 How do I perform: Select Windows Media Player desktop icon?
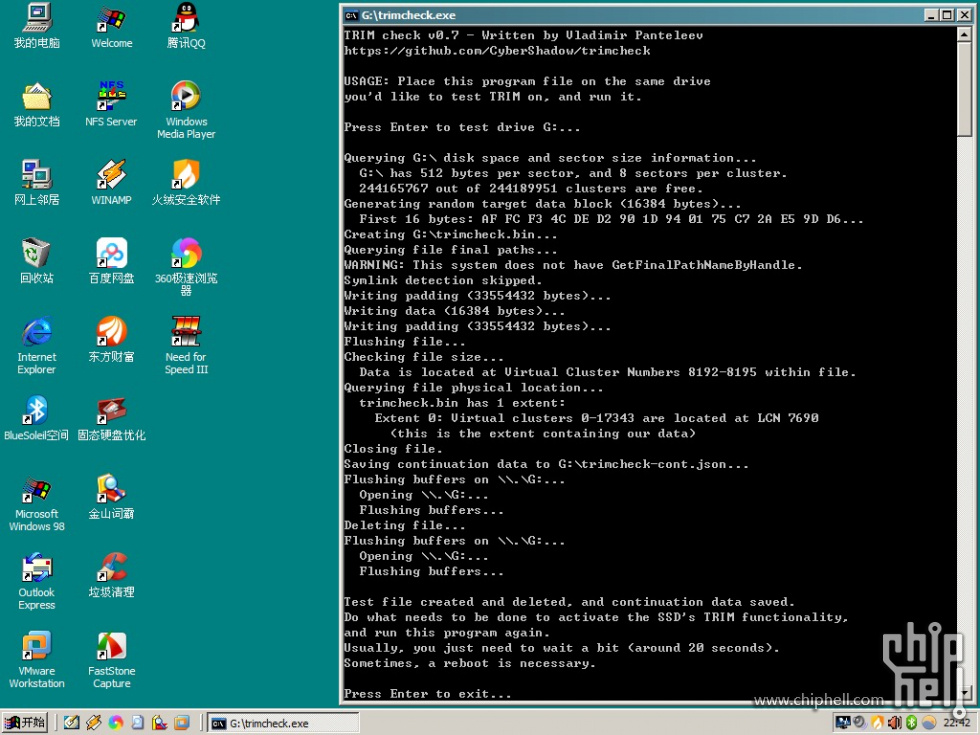coord(186,110)
